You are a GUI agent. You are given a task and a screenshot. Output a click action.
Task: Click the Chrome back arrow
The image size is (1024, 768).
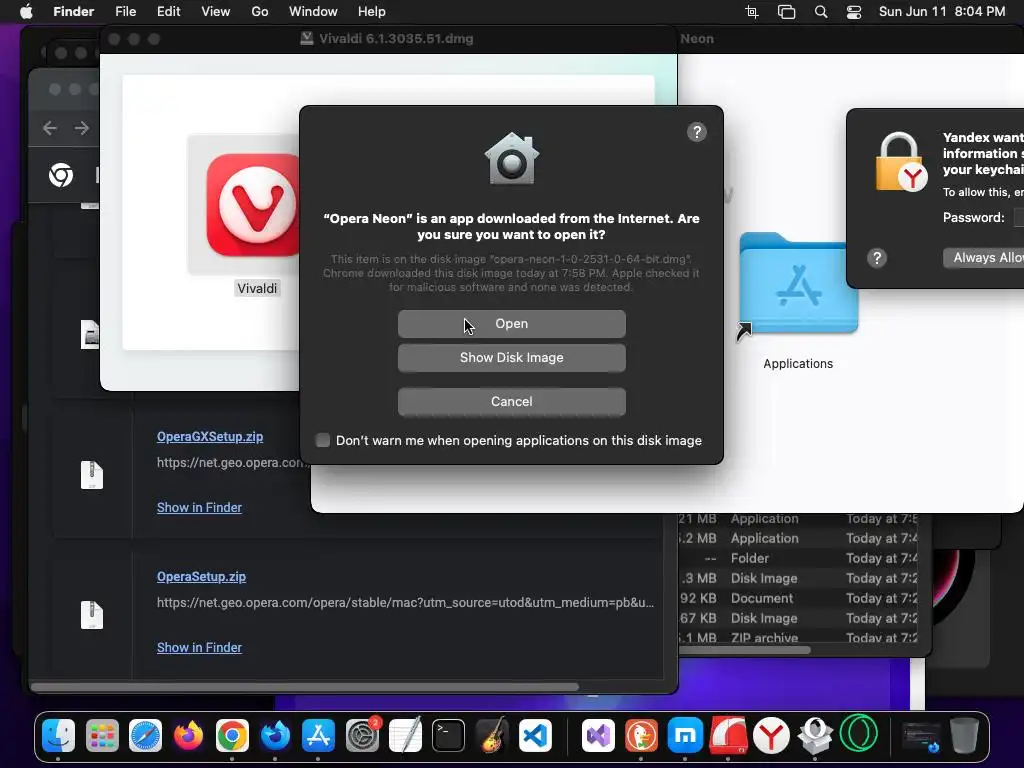coord(50,128)
